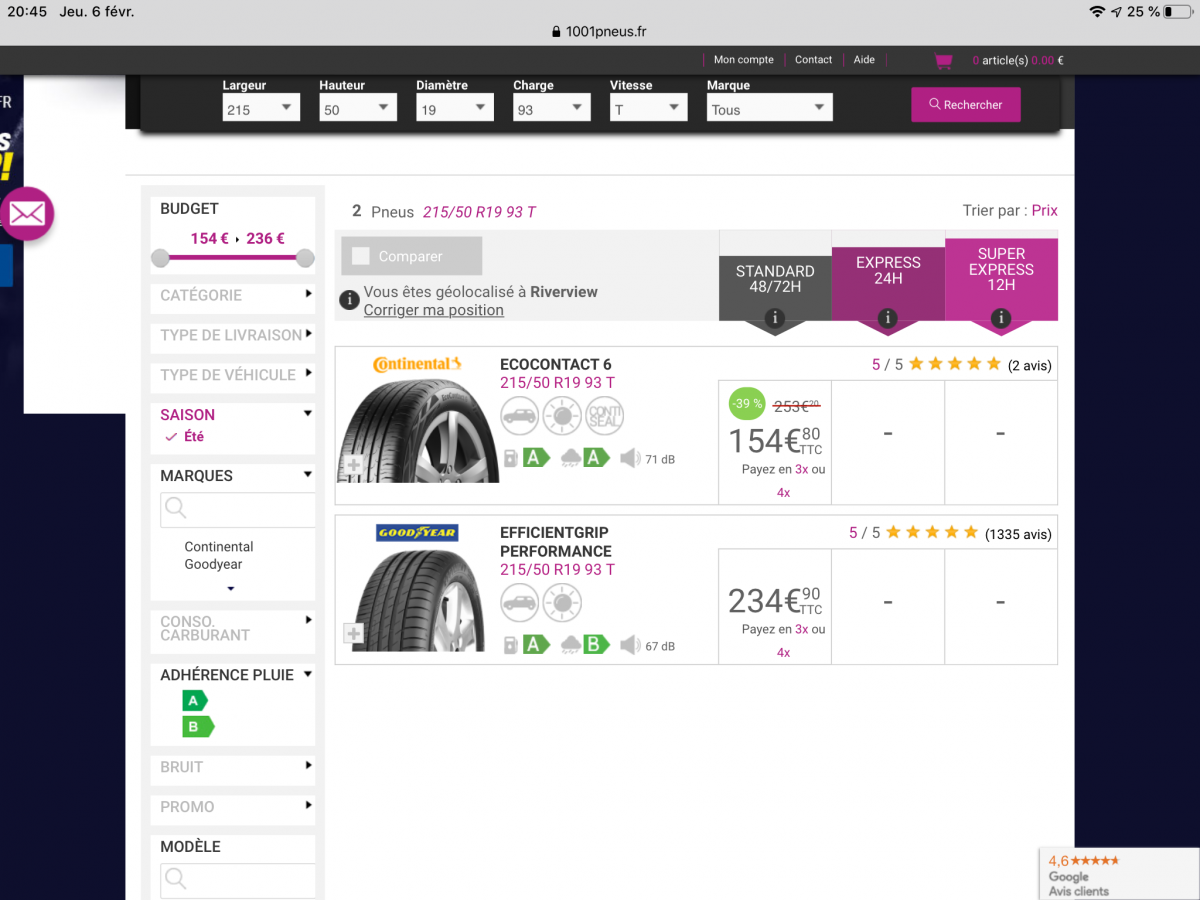Open Mon compte in top menu

(x=743, y=60)
